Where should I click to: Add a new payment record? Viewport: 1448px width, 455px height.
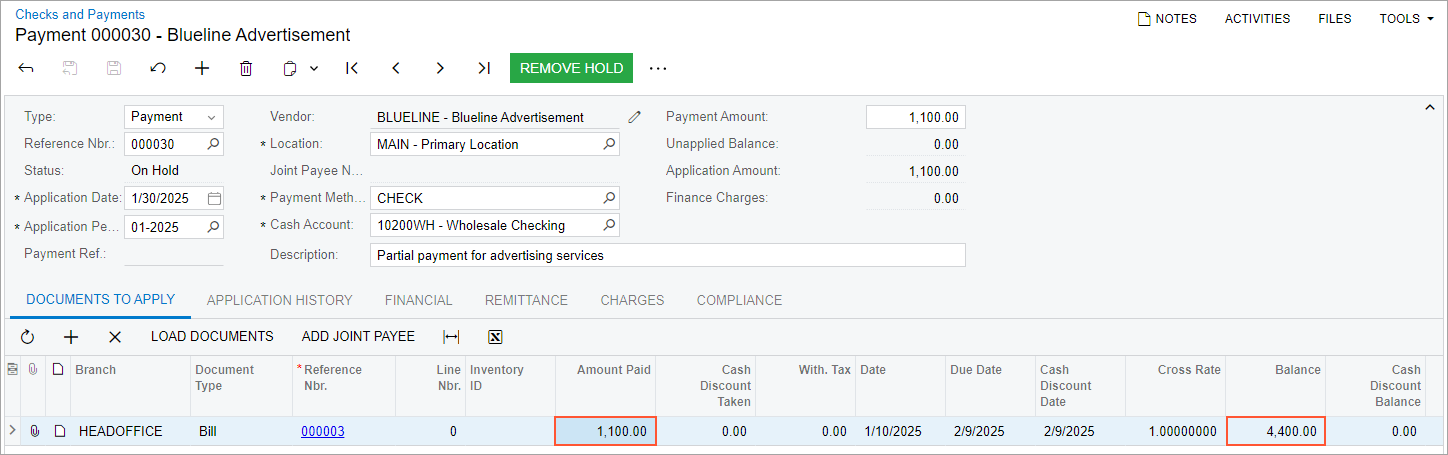[202, 68]
